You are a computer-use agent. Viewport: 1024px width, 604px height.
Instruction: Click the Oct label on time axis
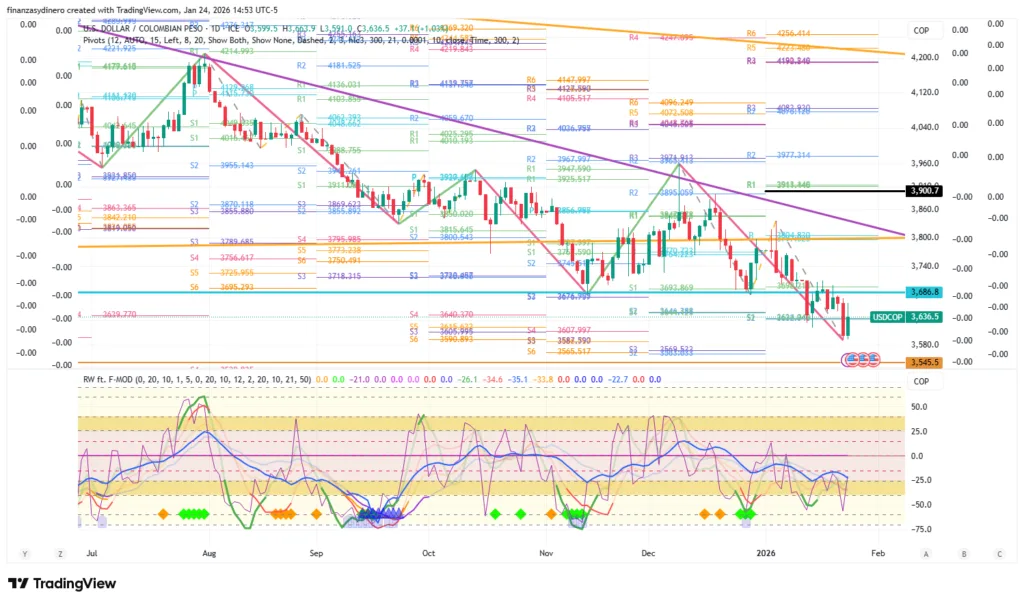click(x=430, y=552)
